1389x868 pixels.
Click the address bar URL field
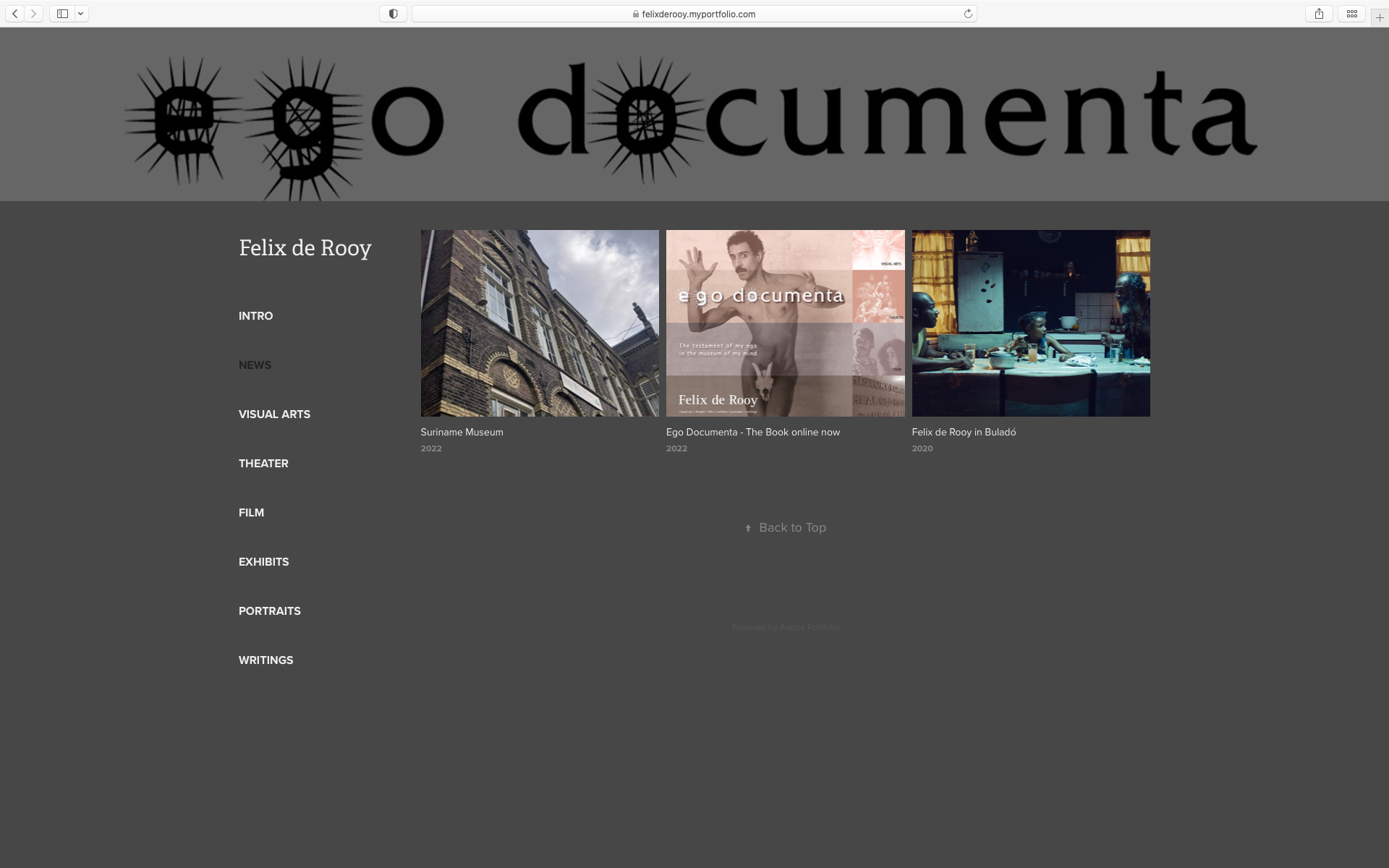694,14
